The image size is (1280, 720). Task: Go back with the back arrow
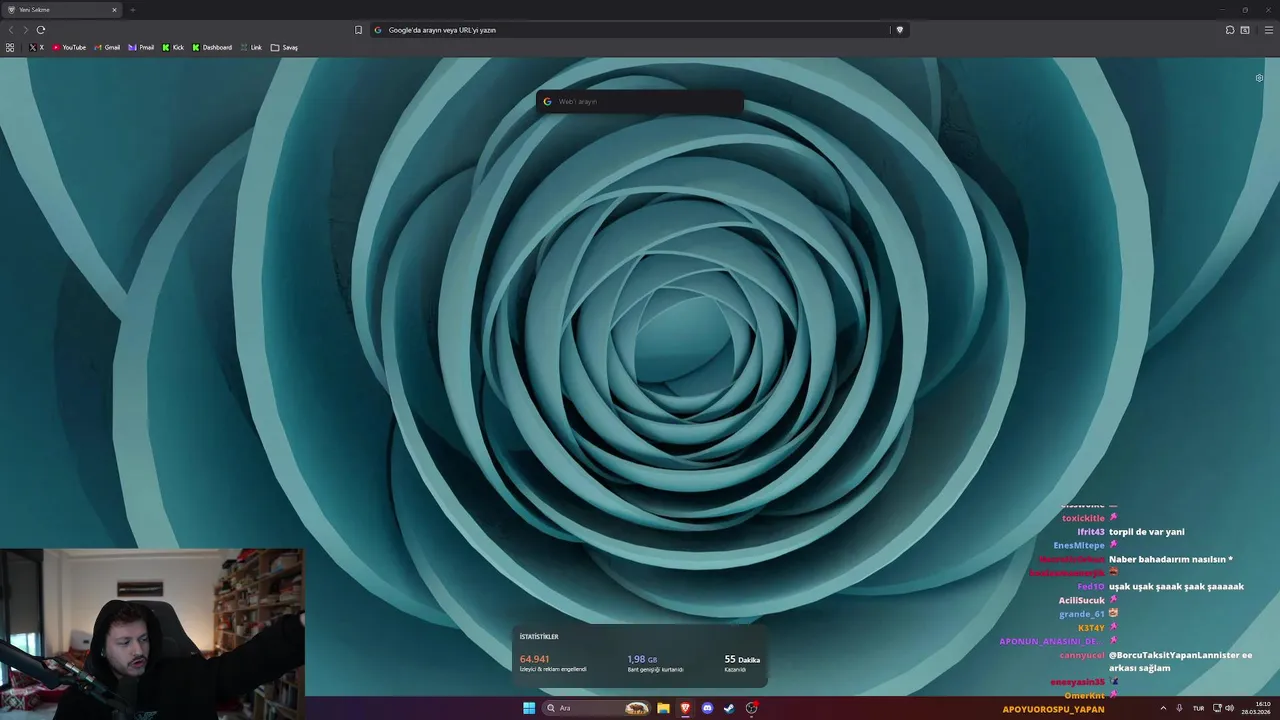click(x=11, y=30)
